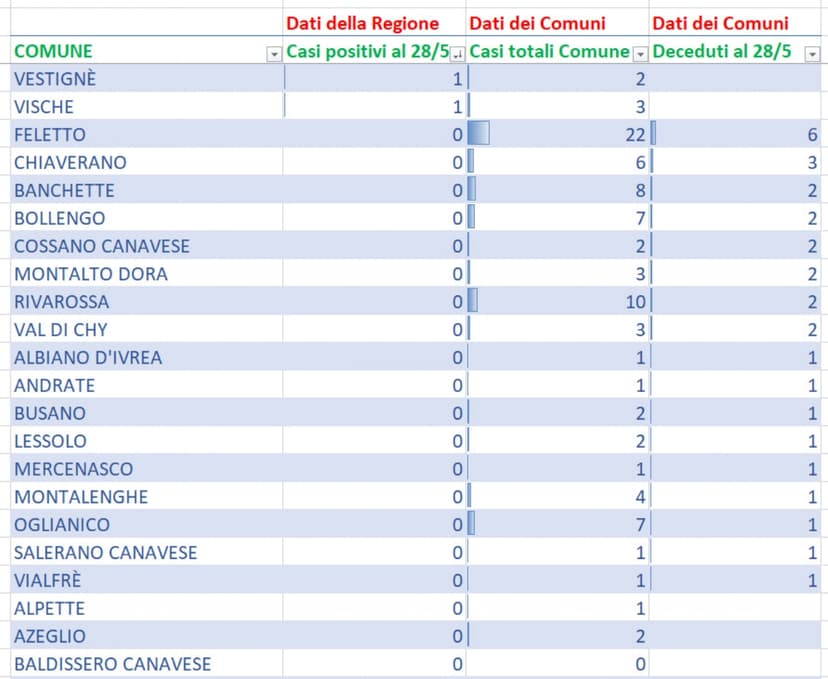The width and height of the screenshot is (828, 679).
Task: Select the empty deceased cell in Vische row
Action: tap(738, 107)
